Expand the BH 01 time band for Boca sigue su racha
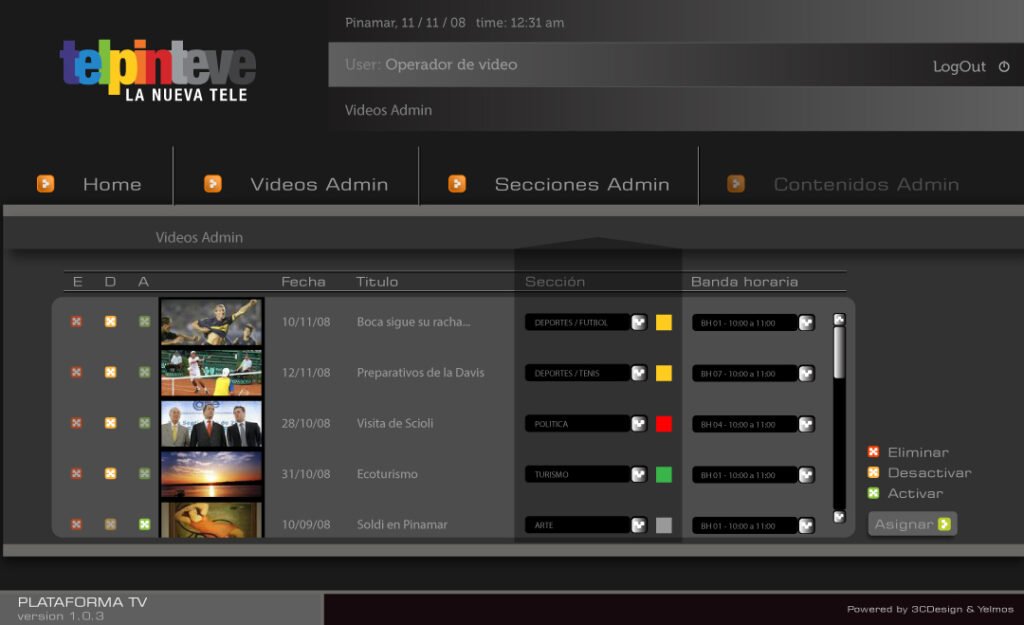The width and height of the screenshot is (1024, 625). (x=807, y=323)
